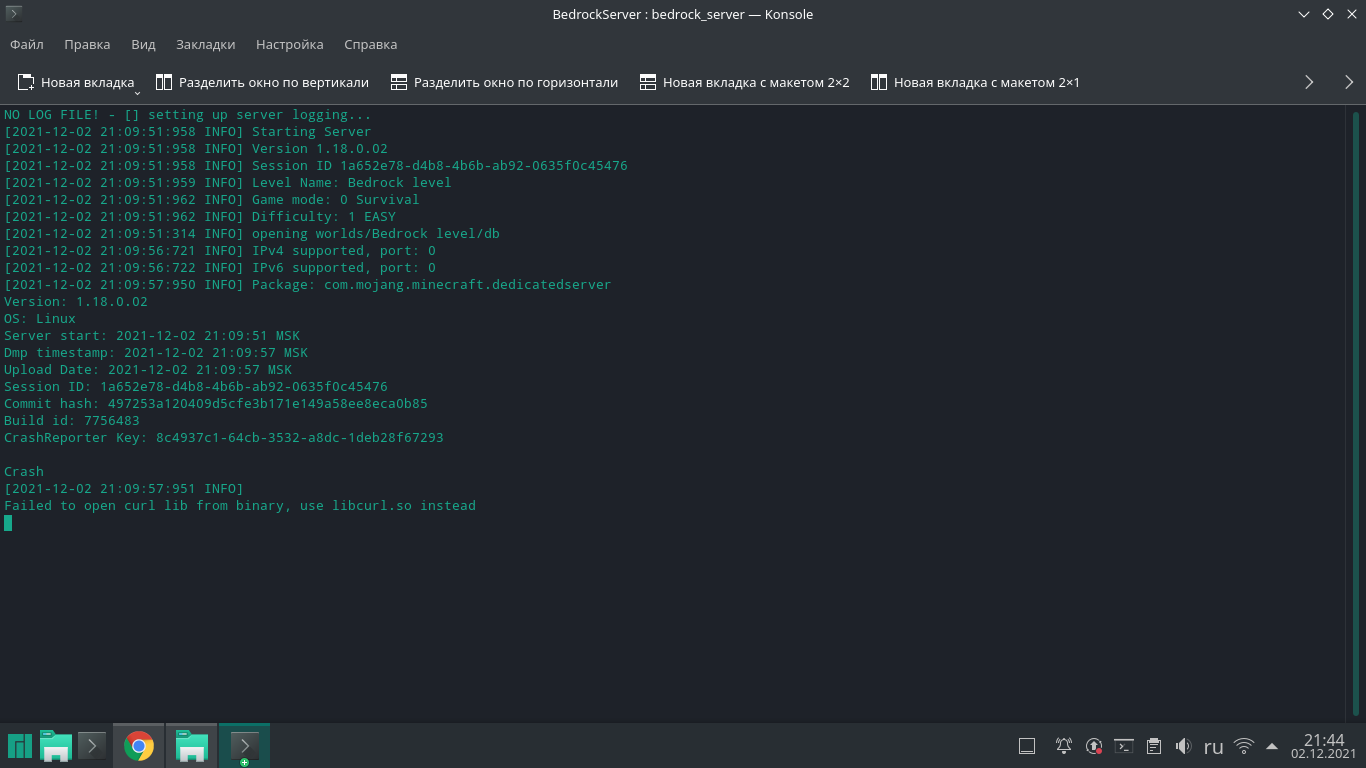Image resolution: width=1366 pixels, height=768 pixels.
Task: Open the Справка menu
Action: click(x=370, y=44)
